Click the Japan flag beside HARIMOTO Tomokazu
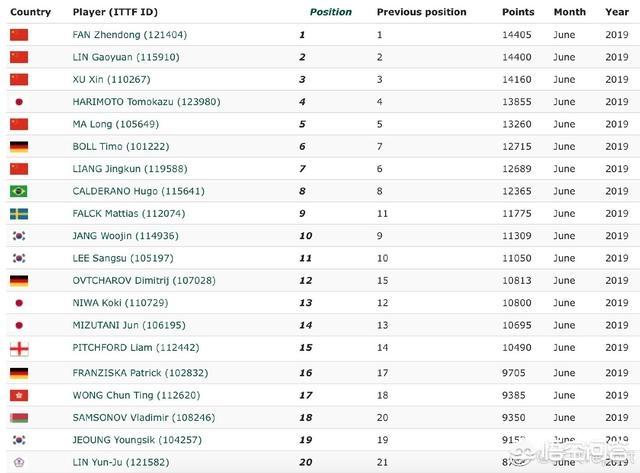 pos(19,102)
